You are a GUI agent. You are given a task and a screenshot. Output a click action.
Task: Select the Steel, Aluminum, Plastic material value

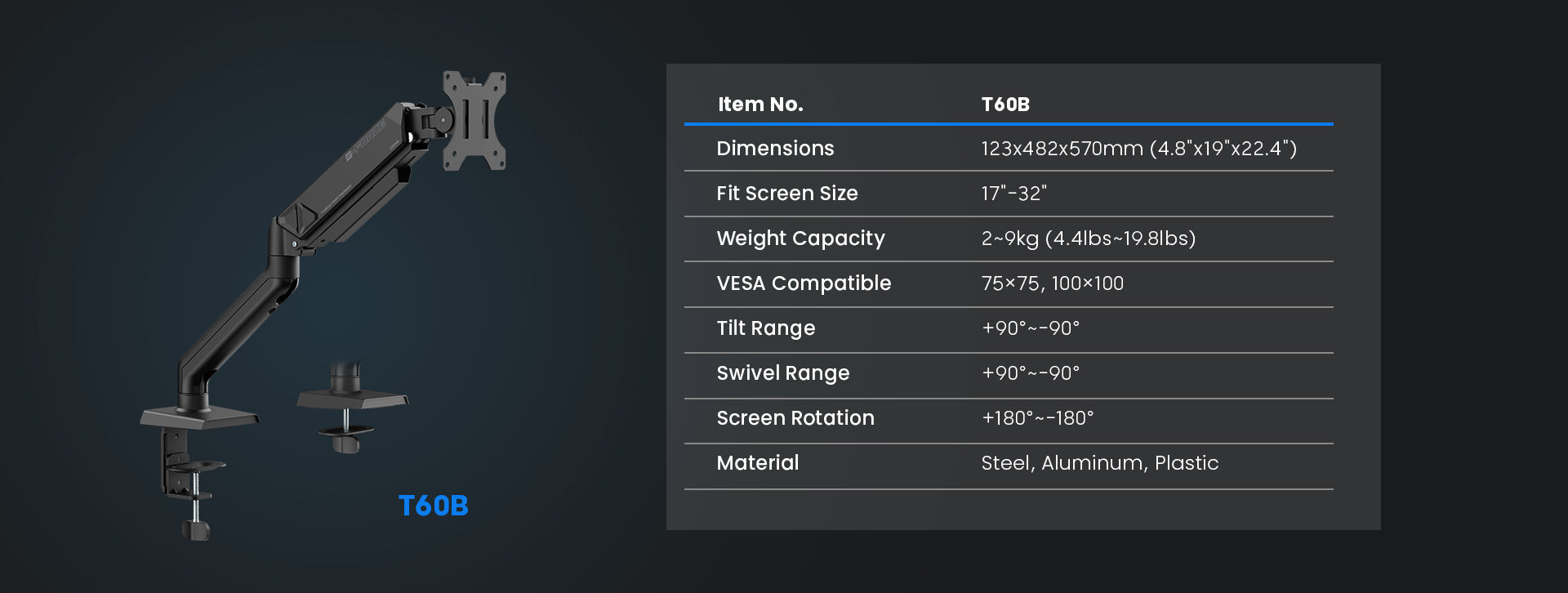1099,463
